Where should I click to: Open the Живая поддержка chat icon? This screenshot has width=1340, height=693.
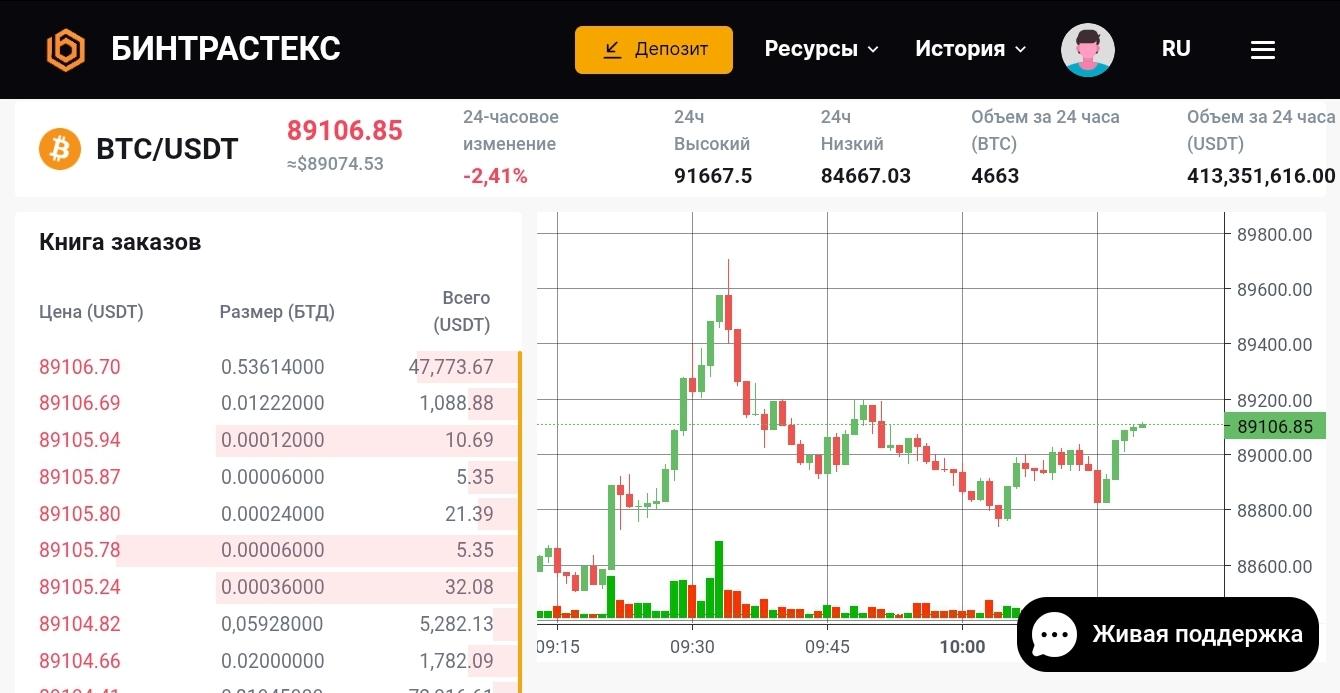[1054, 634]
